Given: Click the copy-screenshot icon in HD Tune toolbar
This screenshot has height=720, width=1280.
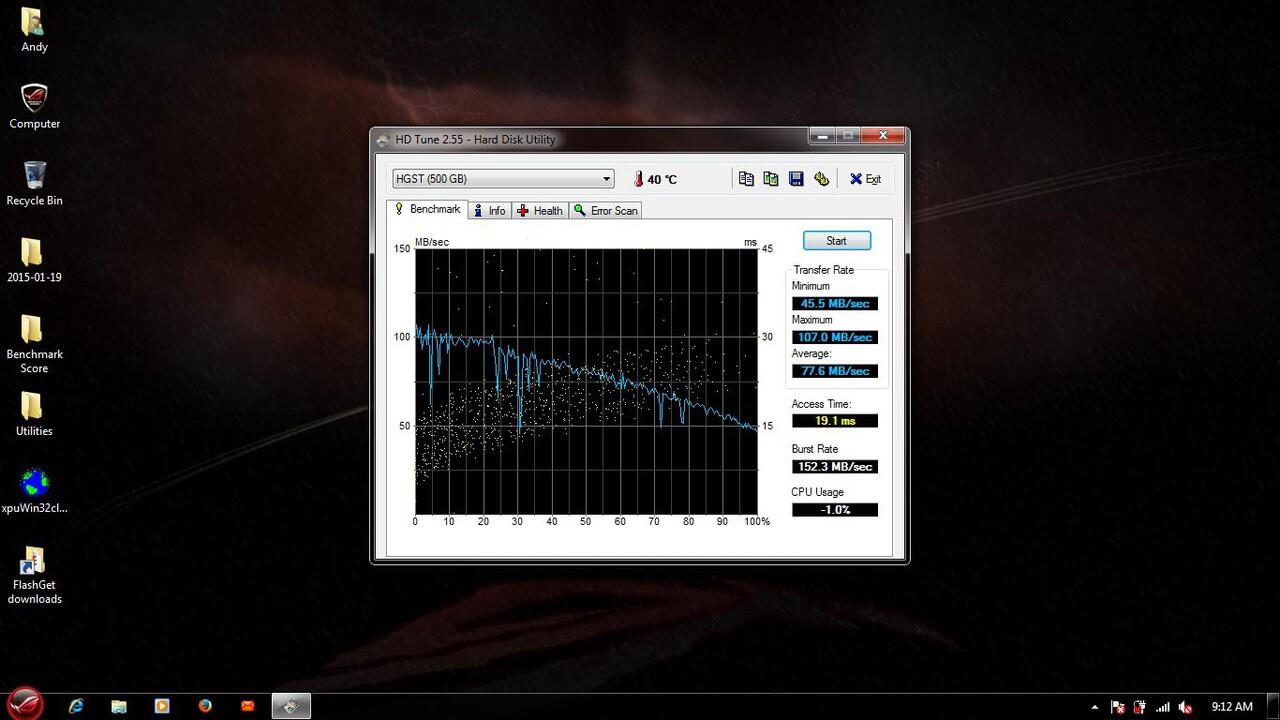Looking at the screenshot, I should (x=771, y=179).
